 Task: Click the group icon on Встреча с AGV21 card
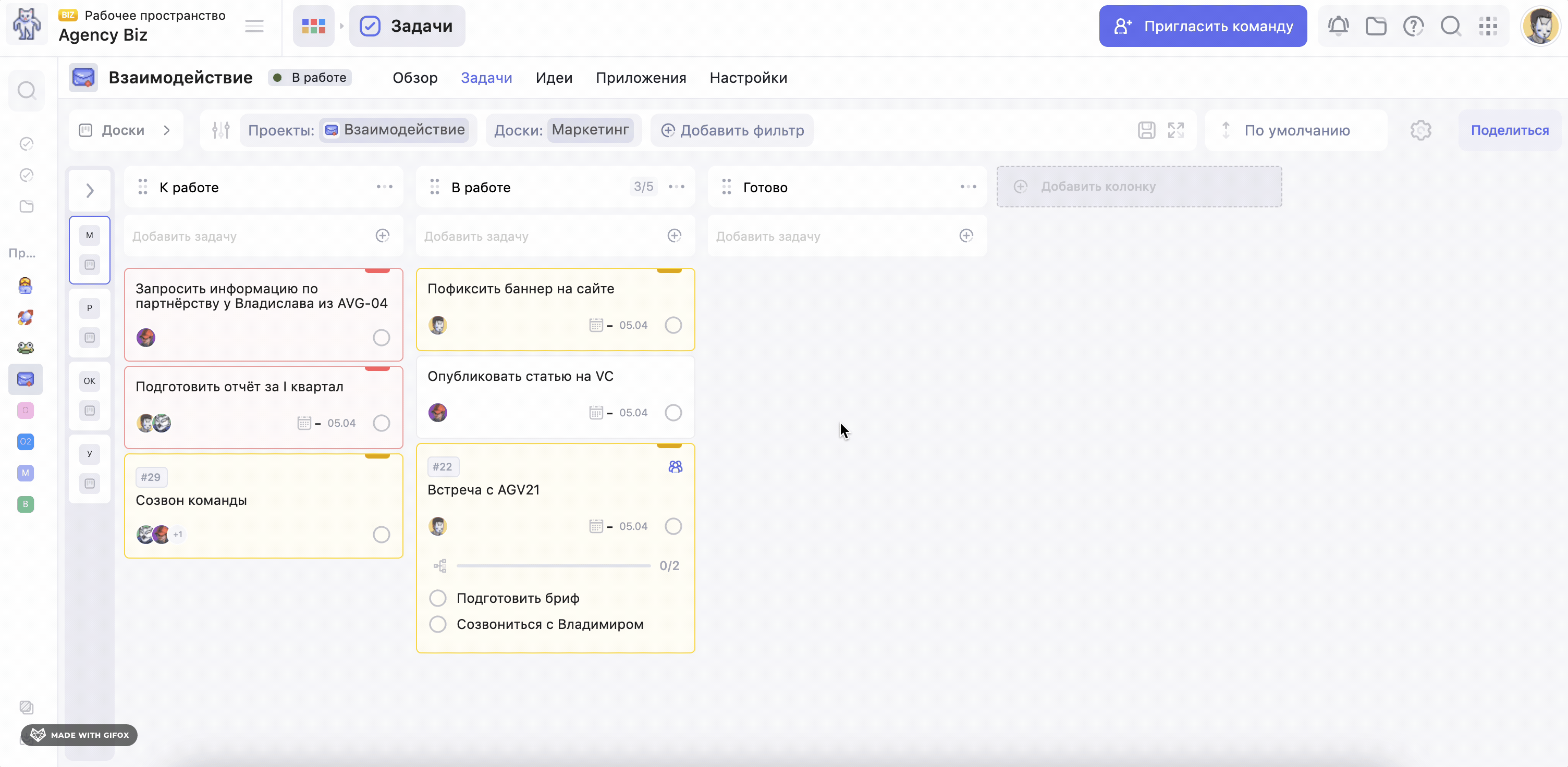click(675, 466)
